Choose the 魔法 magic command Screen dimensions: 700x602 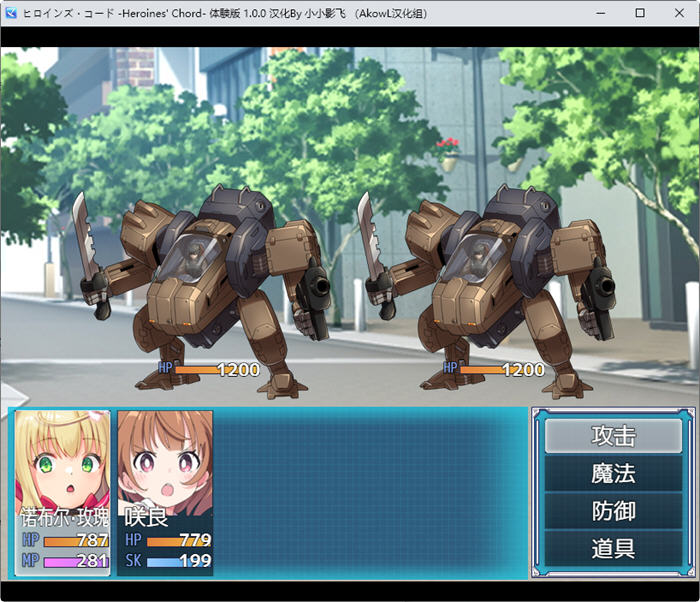(x=613, y=473)
